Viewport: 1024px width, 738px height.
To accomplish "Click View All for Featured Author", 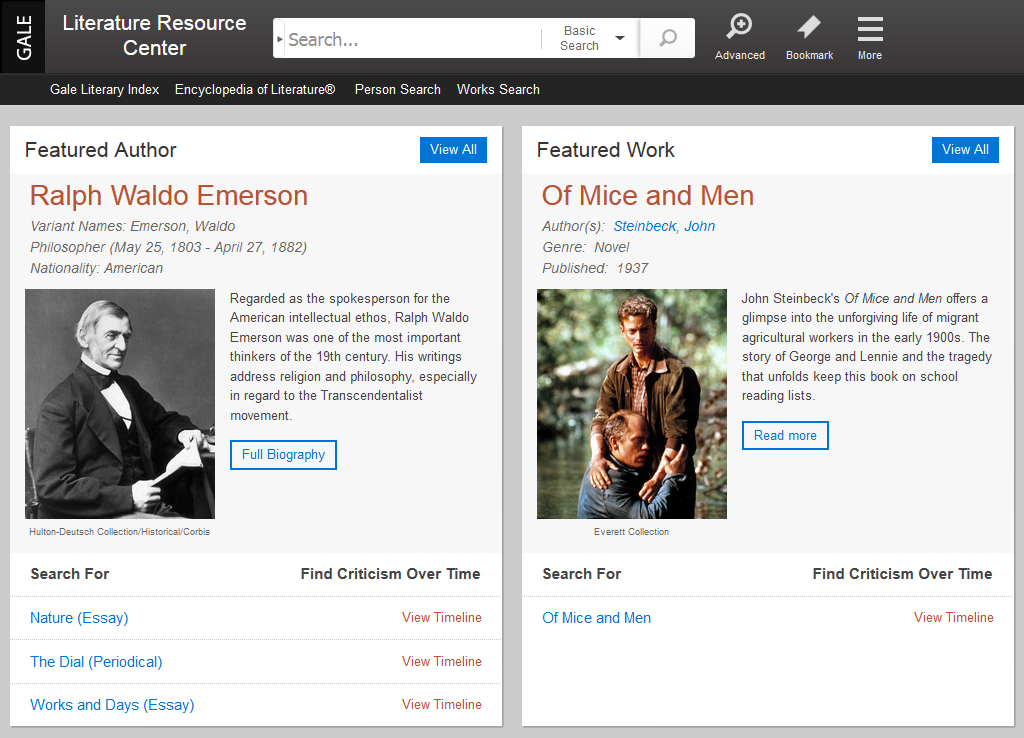I will [x=453, y=150].
